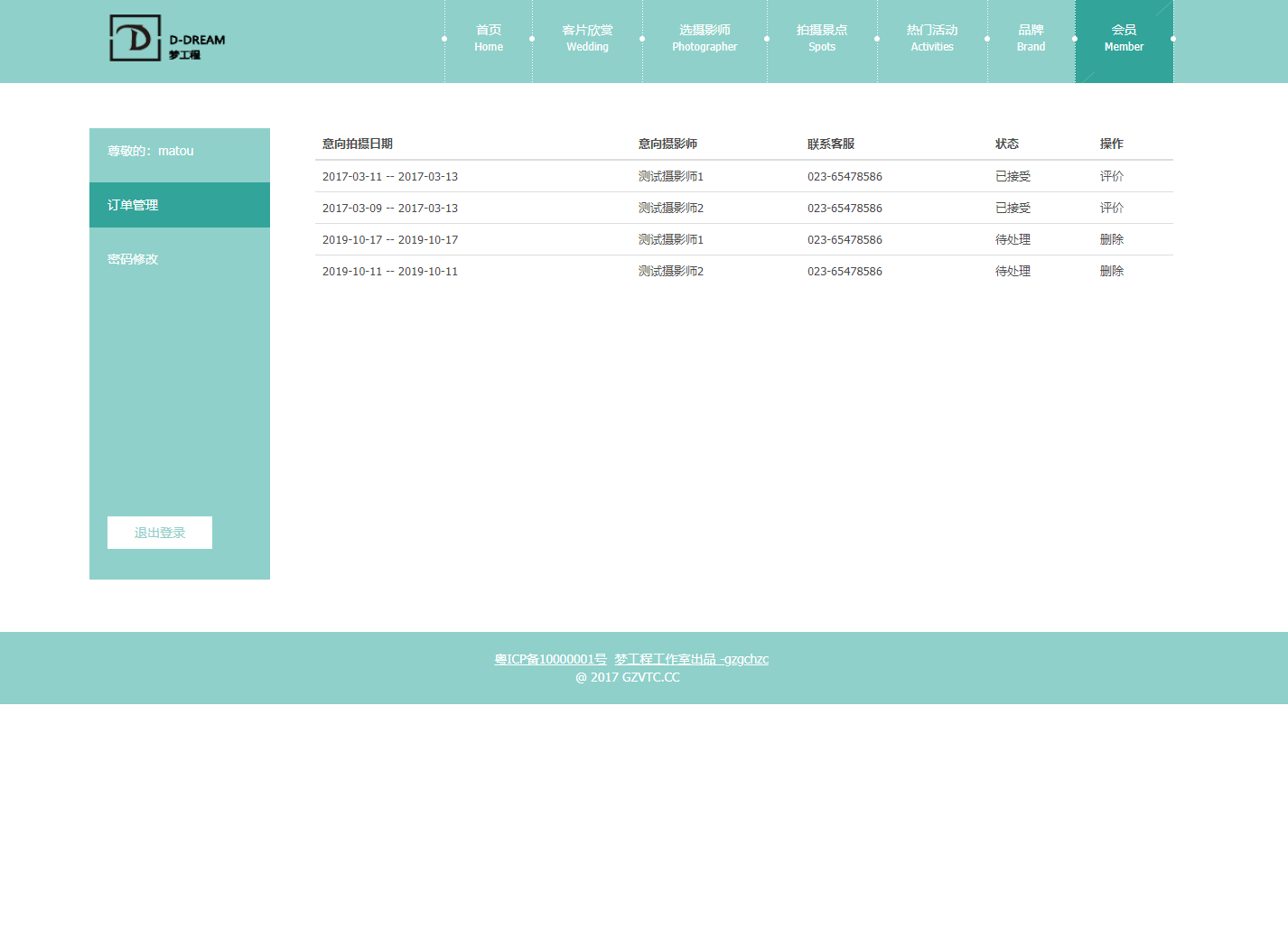
Task: Click the D-DREAM logo
Action: [167, 39]
